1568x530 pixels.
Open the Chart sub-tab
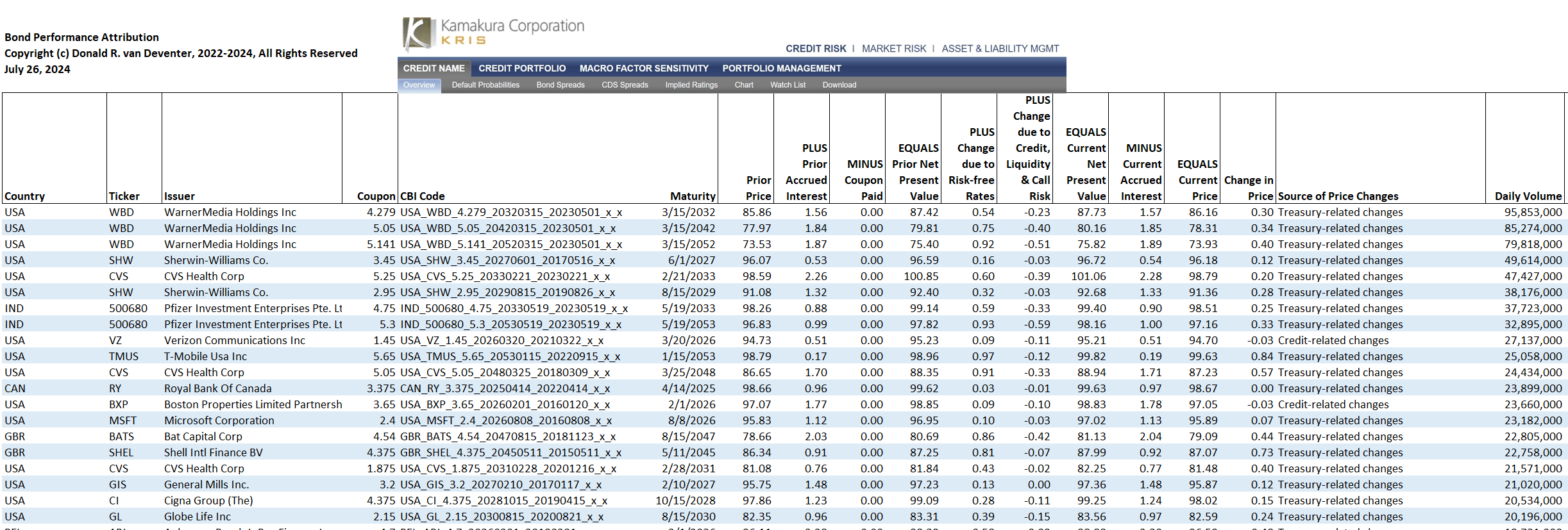click(744, 85)
